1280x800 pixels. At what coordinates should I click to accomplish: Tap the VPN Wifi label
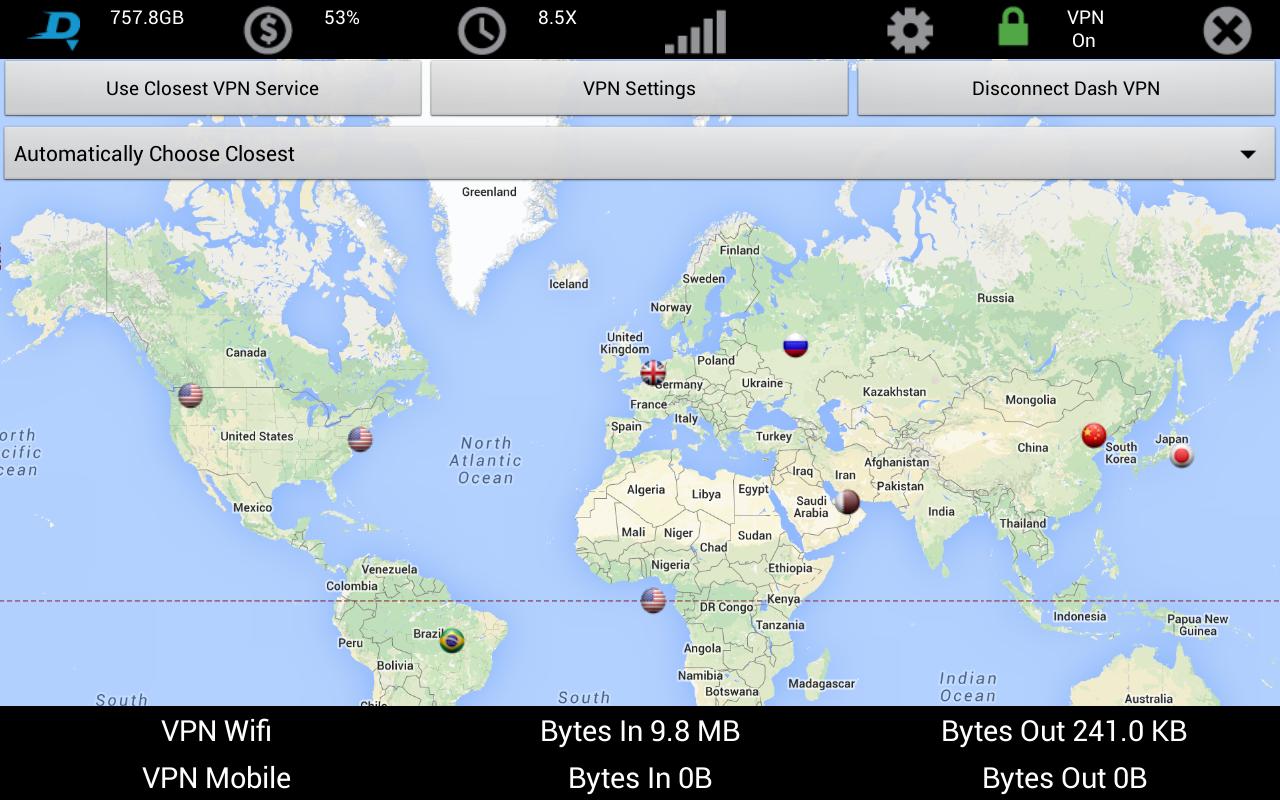216,731
